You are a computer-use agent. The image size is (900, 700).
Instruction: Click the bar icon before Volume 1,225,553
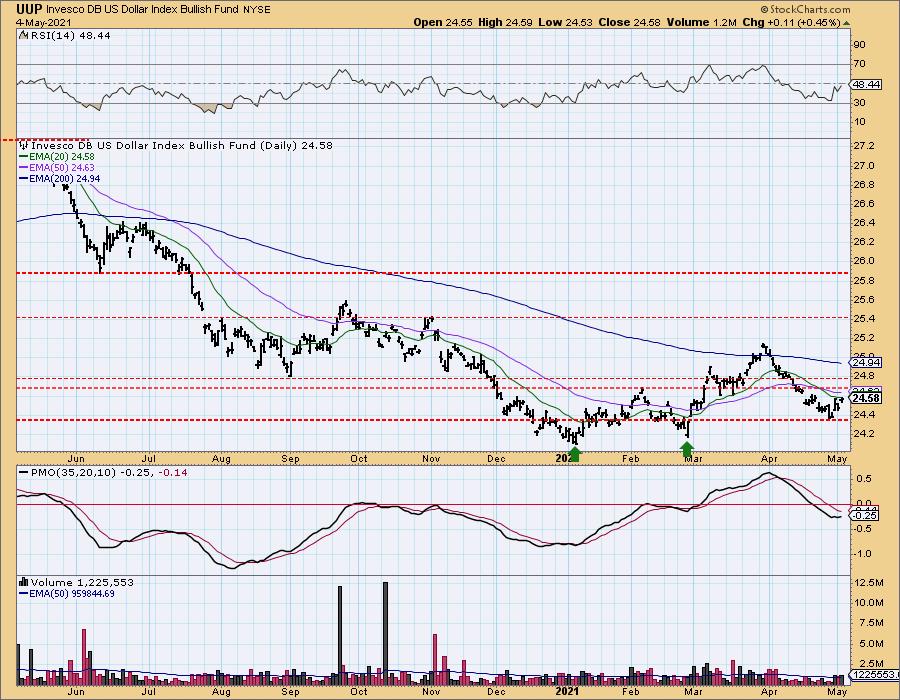click(x=24, y=582)
